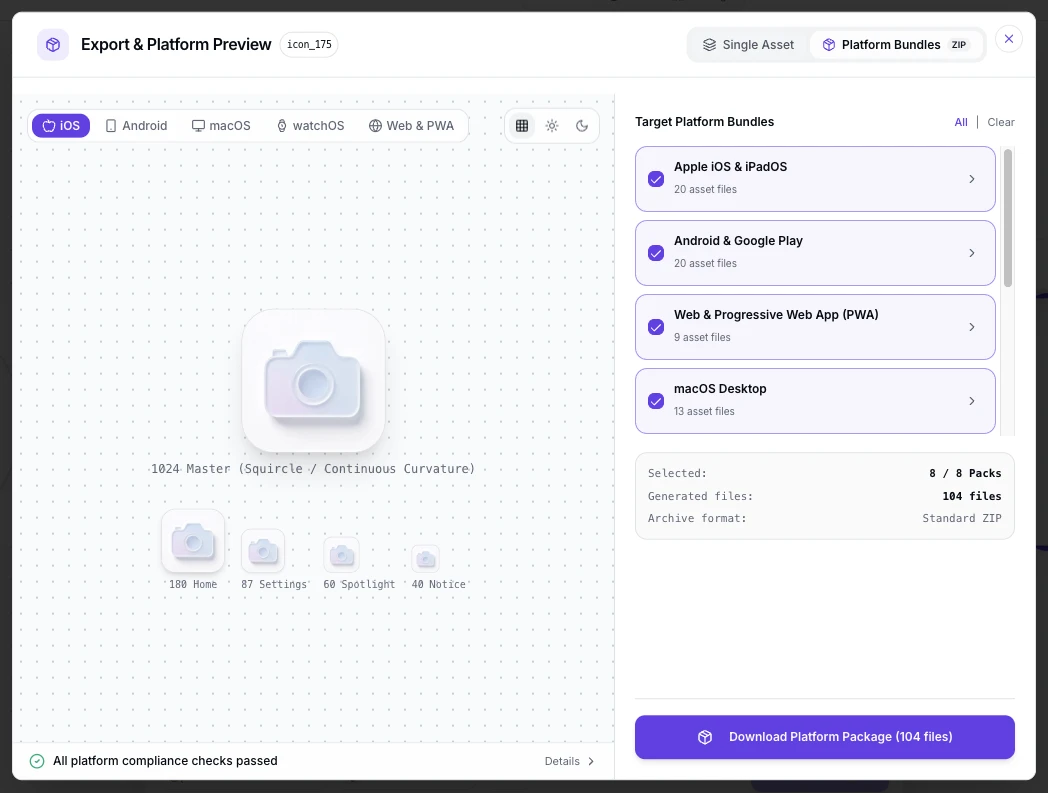1048x793 pixels.
Task: Click the 1024 Master camera icon preview
Action: coord(313,380)
